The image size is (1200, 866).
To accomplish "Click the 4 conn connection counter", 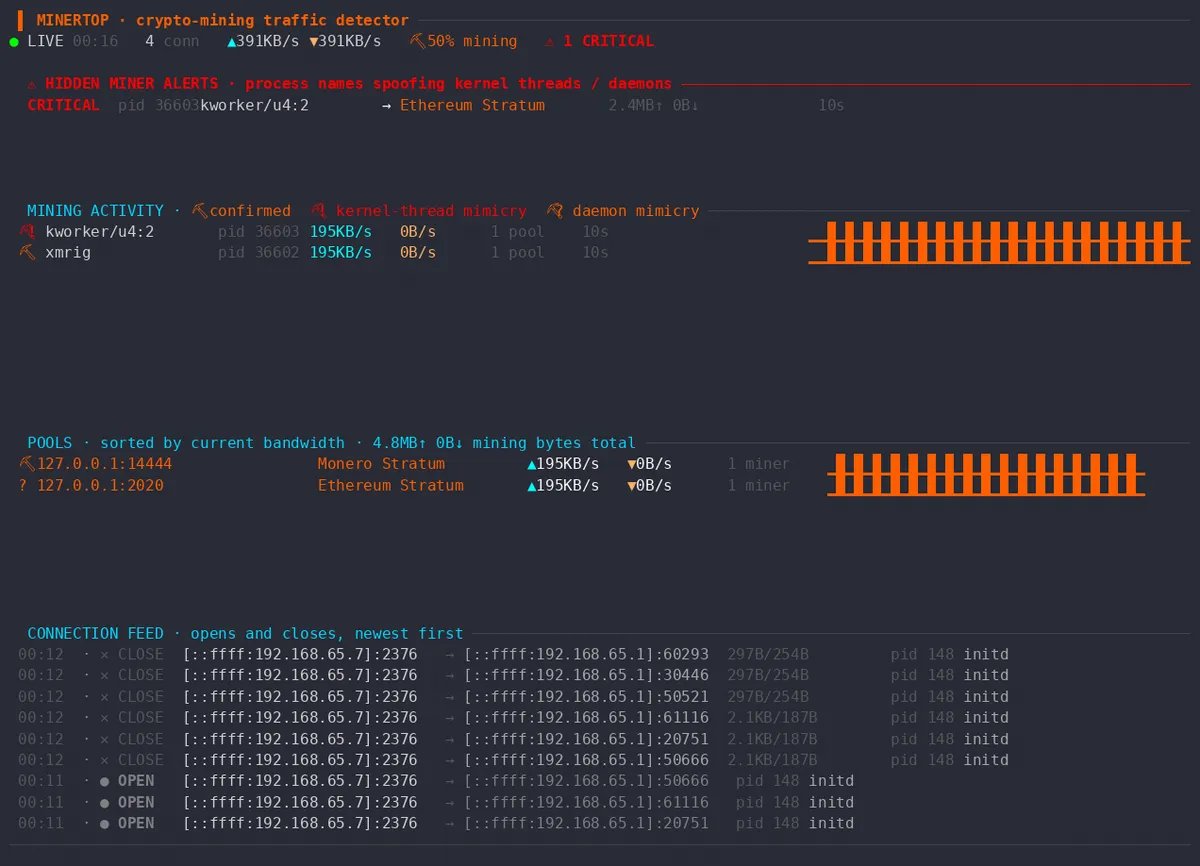I will click(x=172, y=41).
